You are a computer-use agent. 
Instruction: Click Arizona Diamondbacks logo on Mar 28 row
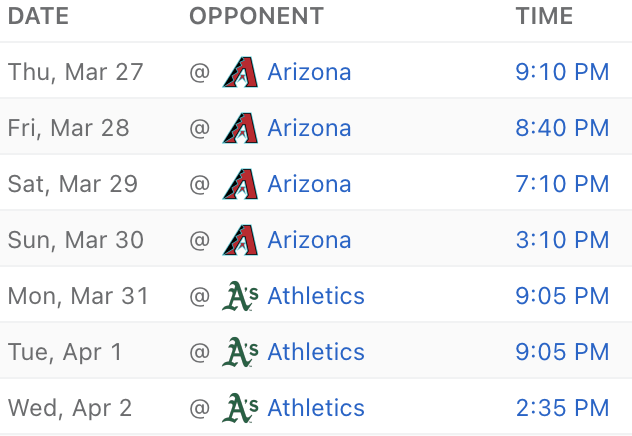coord(240,128)
